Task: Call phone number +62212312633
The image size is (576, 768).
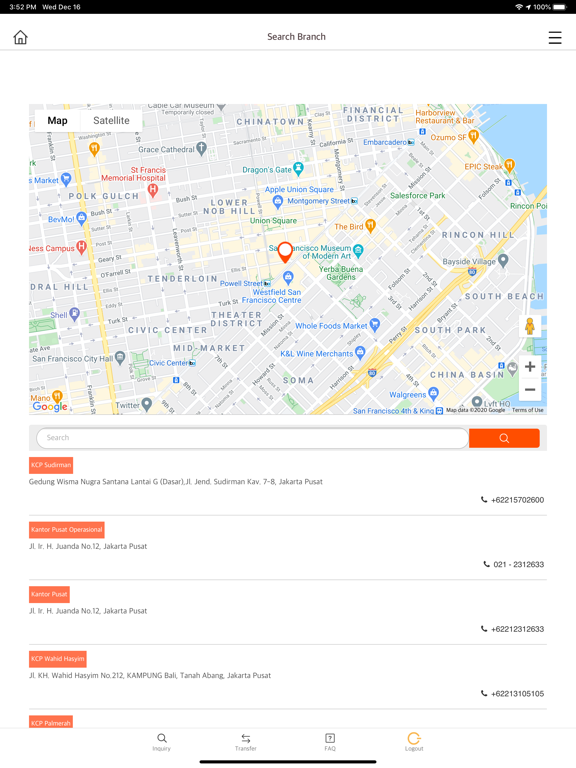Action: 512,629
